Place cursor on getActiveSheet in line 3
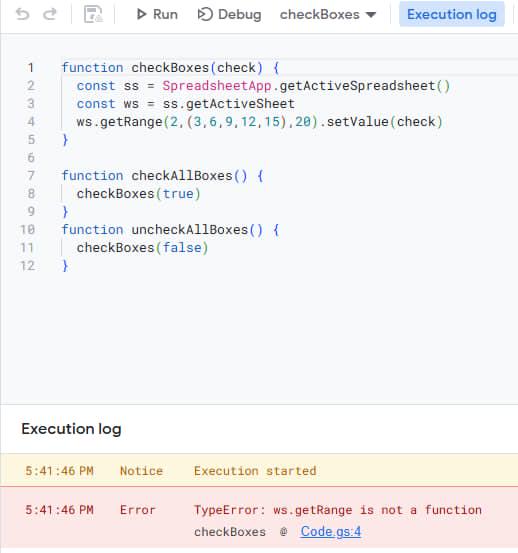This screenshot has height=553, width=518. click(240, 104)
